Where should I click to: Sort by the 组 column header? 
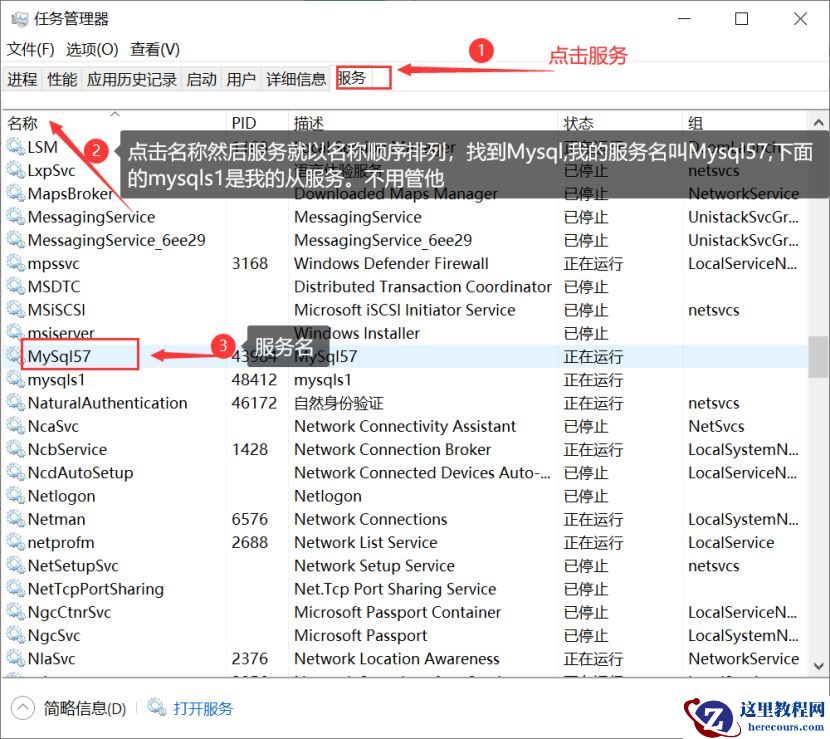tap(744, 122)
